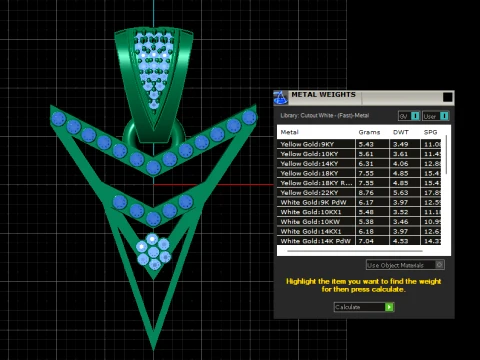Click the green Calculate arrow icon

(389, 307)
